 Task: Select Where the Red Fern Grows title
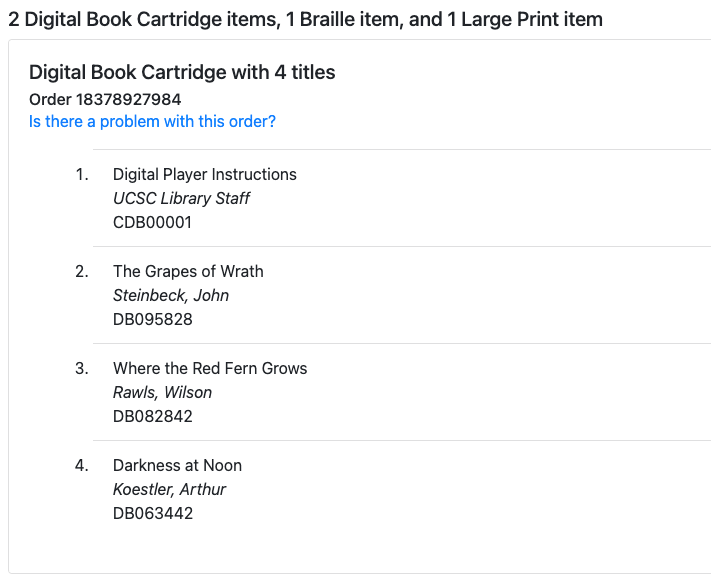tap(210, 368)
